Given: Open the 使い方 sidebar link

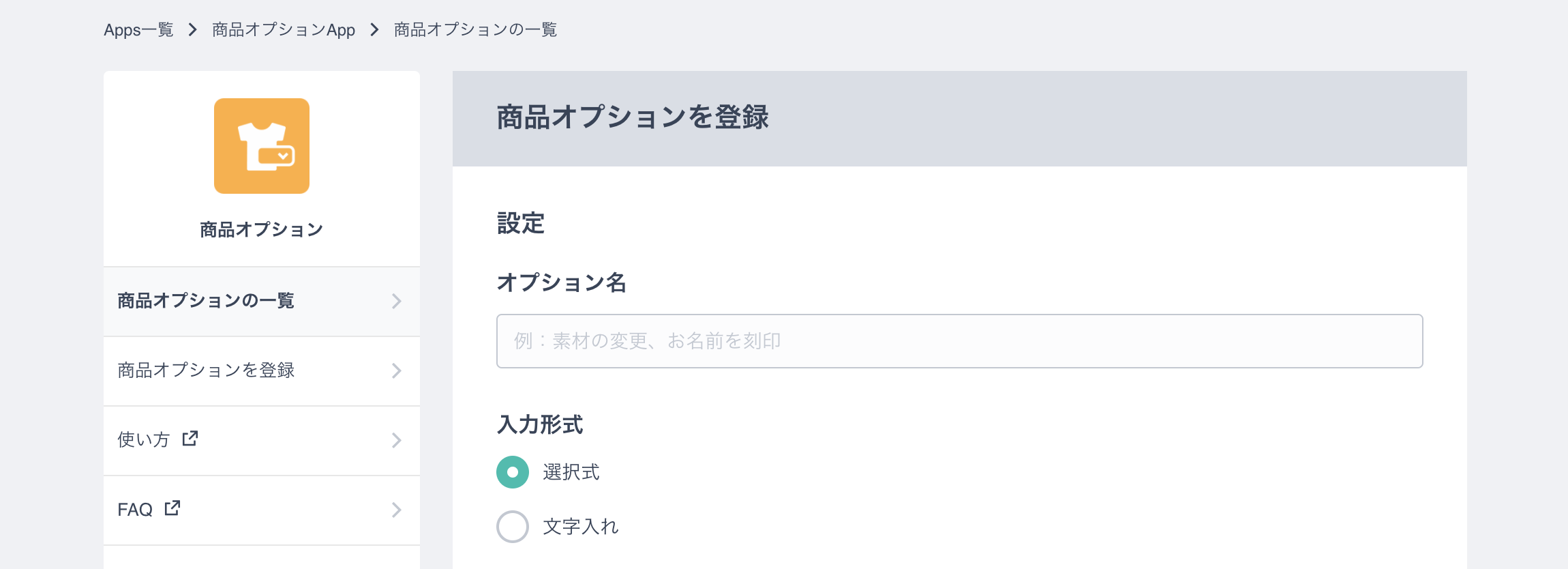Looking at the screenshot, I should [x=262, y=441].
